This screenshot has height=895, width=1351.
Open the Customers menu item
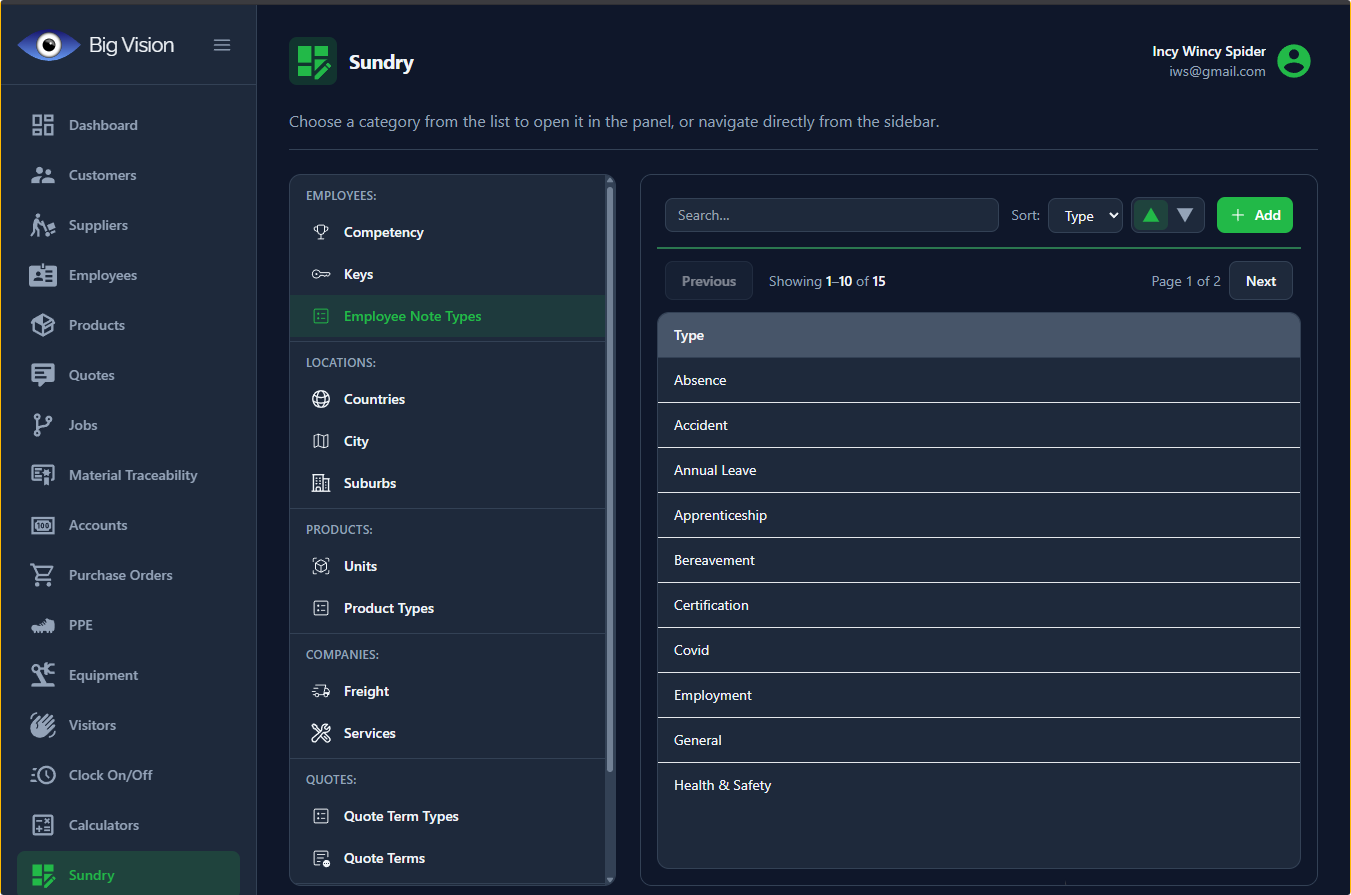[x=102, y=175]
